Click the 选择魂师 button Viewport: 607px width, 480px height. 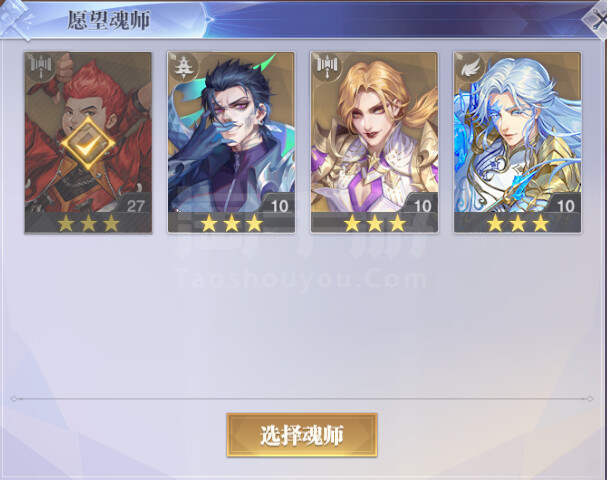pyautogui.click(x=302, y=435)
